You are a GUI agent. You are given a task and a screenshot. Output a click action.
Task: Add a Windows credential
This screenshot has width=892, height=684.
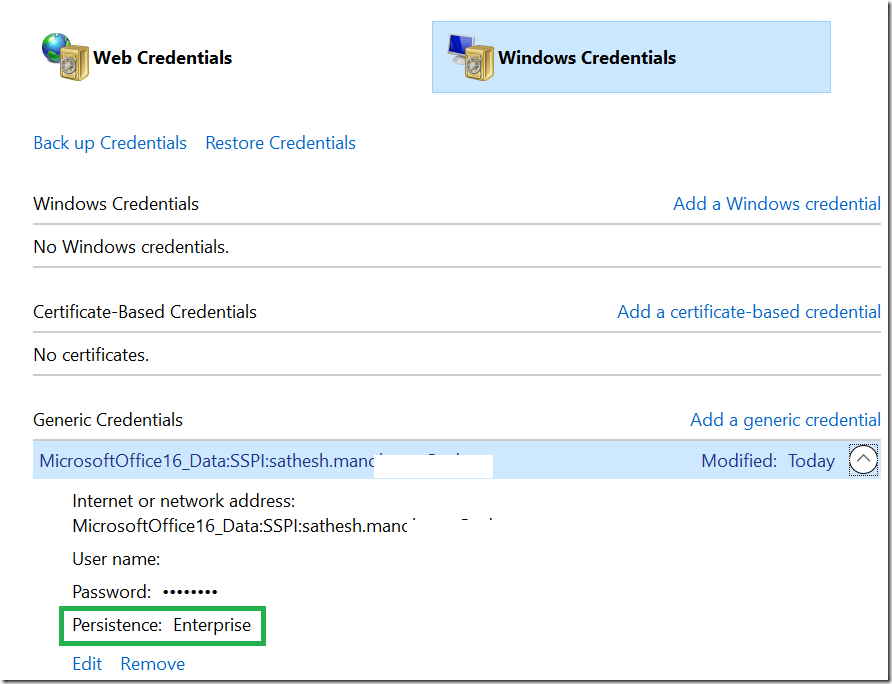tap(777, 204)
